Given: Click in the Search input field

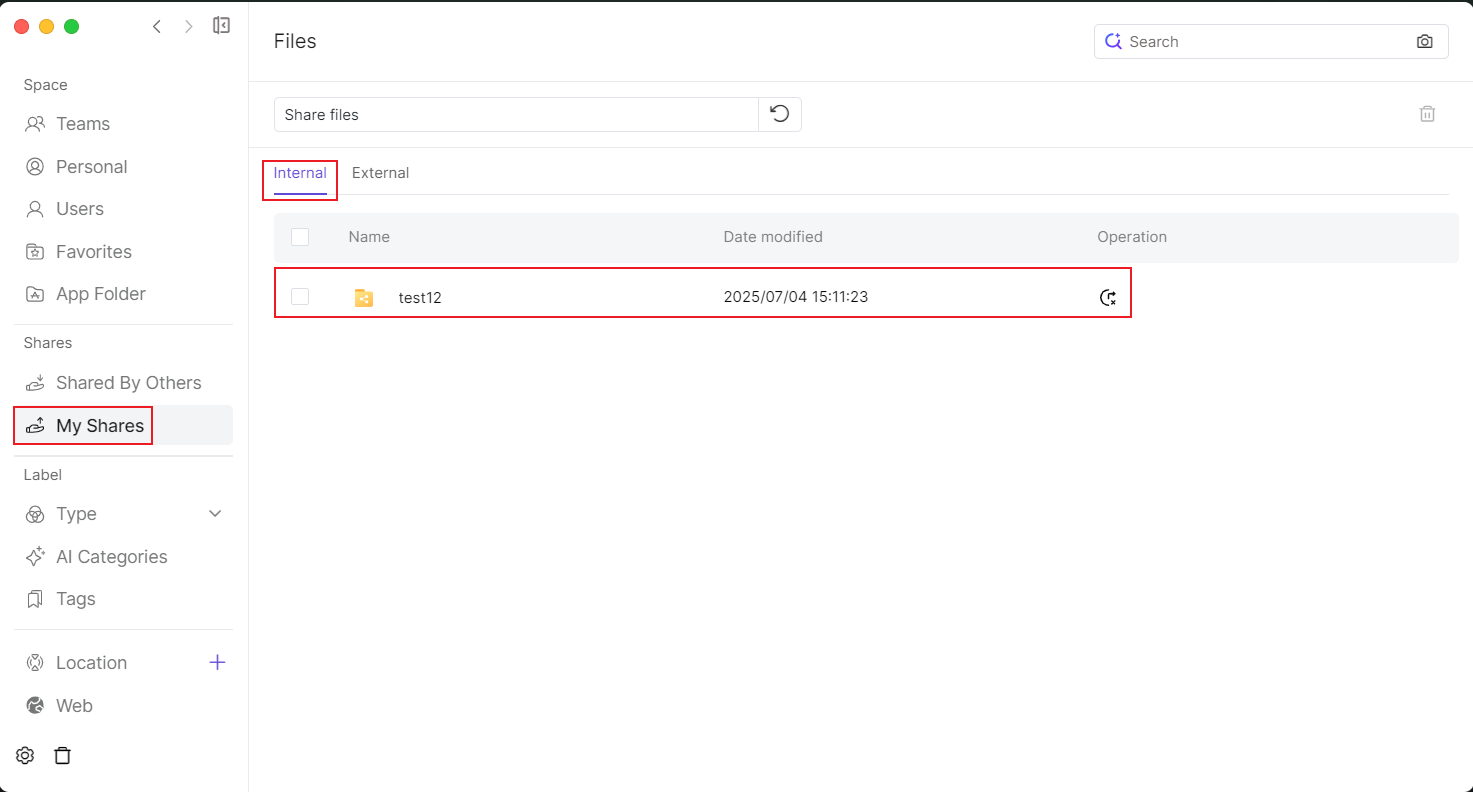Looking at the screenshot, I should pos(1265,42).
